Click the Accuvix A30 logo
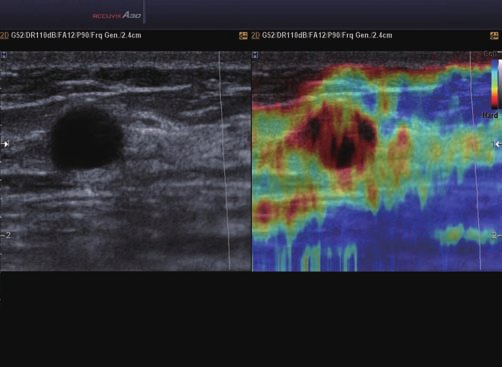Viewport: 502px width, 367px height. [117, 15]
